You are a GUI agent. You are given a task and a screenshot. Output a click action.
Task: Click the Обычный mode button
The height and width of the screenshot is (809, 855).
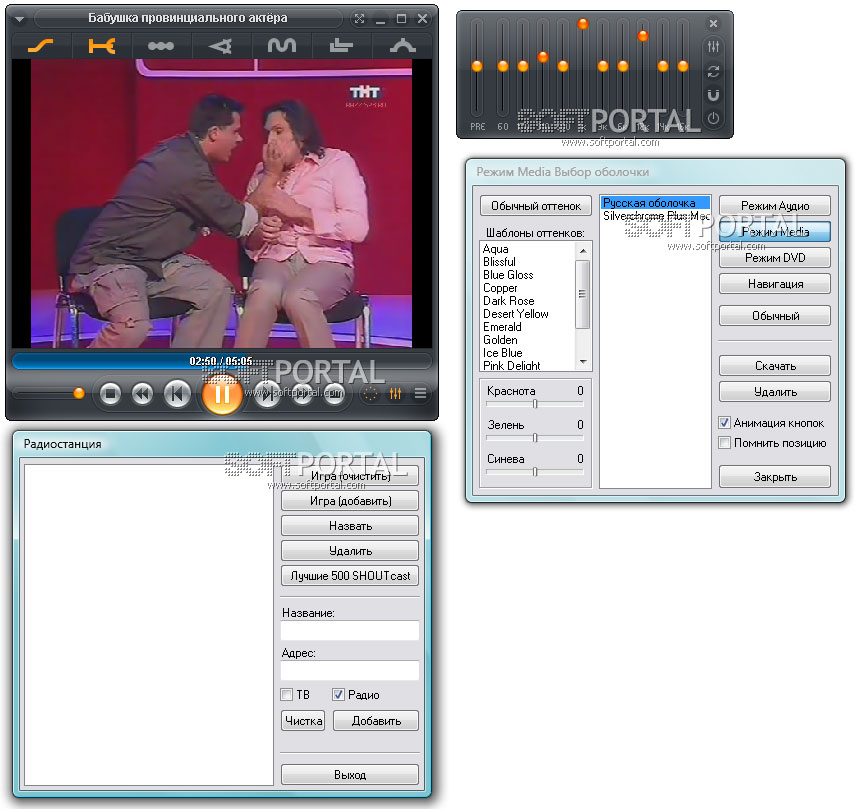pos(775,316)
